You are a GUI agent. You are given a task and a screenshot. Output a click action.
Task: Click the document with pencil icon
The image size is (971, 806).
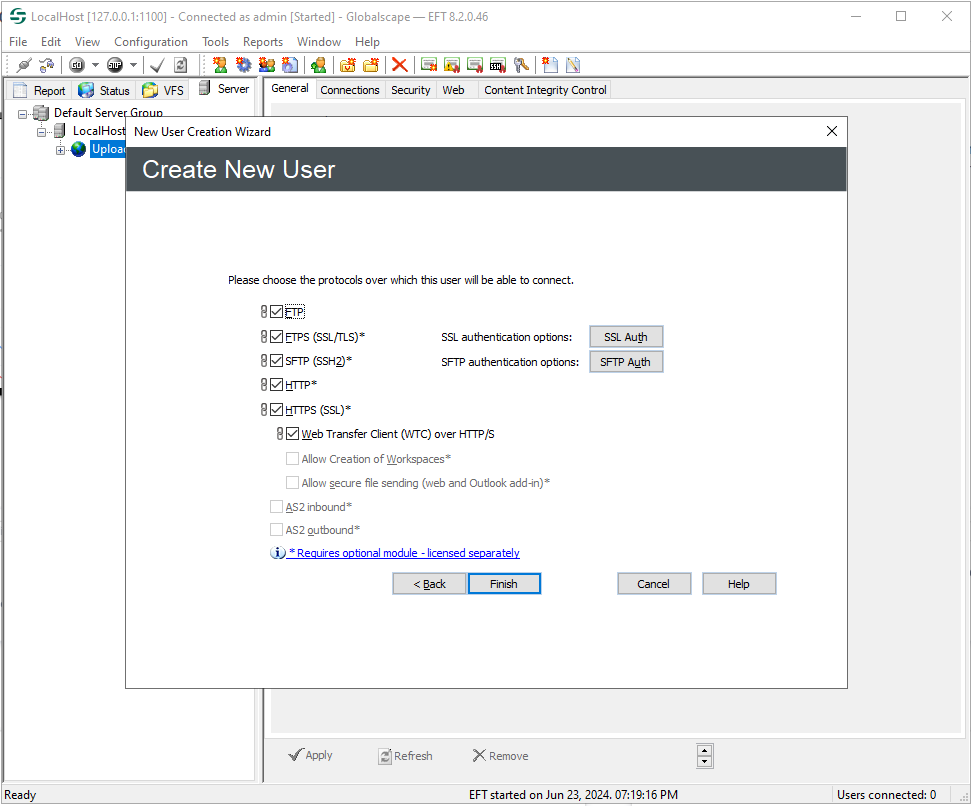(573, 64)
